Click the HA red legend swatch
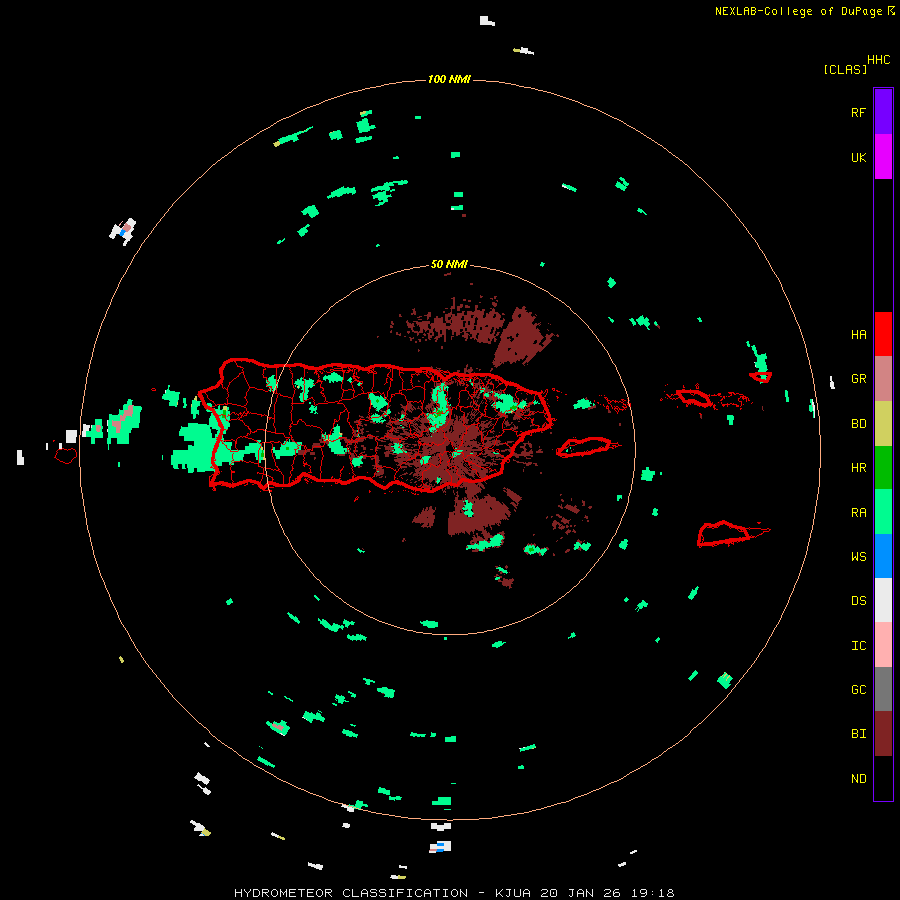This screenshot has width=900, height=900. [x=883, y=334]
